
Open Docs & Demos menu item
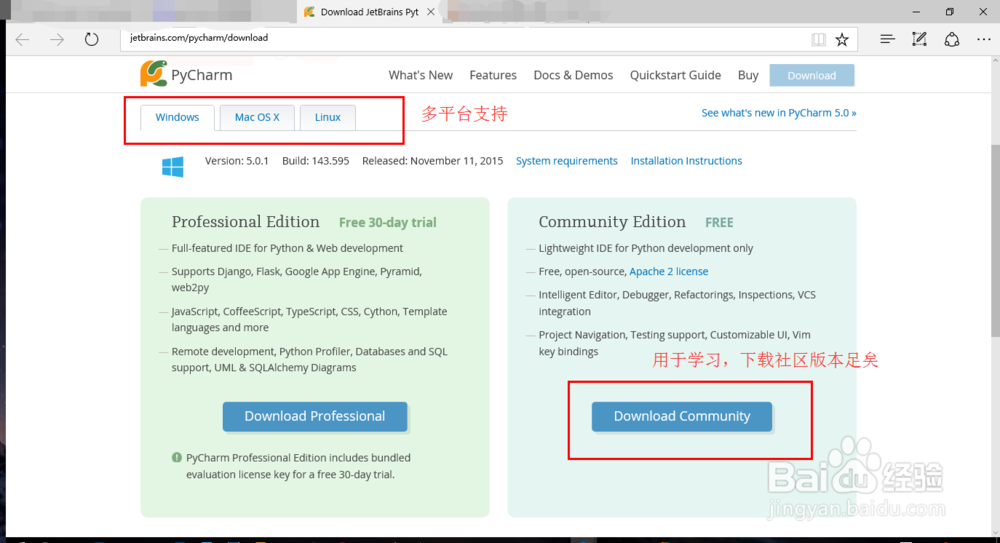pos(573,75)
